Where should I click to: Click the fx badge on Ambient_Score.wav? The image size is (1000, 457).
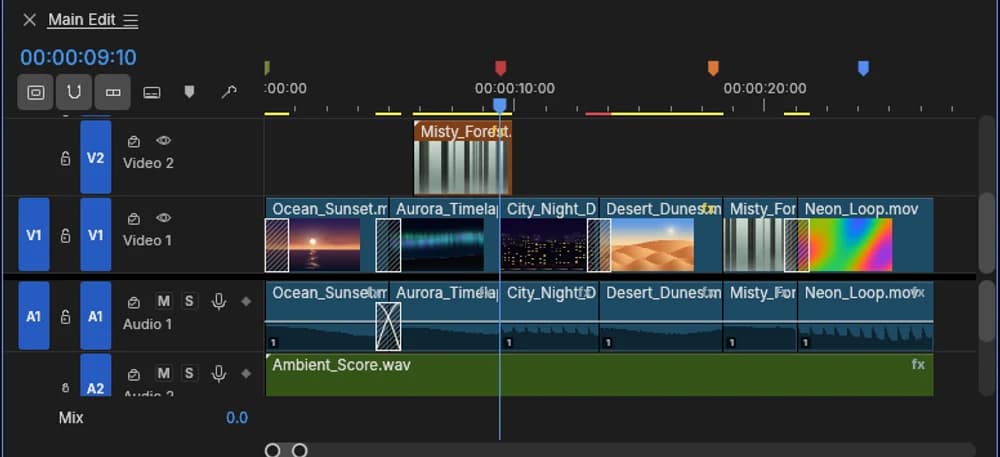click(x=918, y=365)
